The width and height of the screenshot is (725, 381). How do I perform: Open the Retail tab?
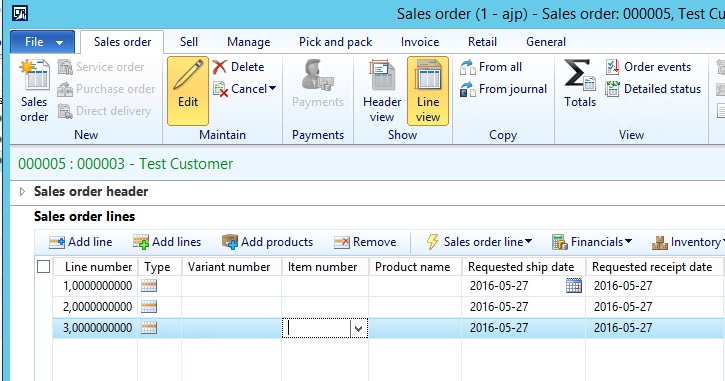tap(482, 42)
